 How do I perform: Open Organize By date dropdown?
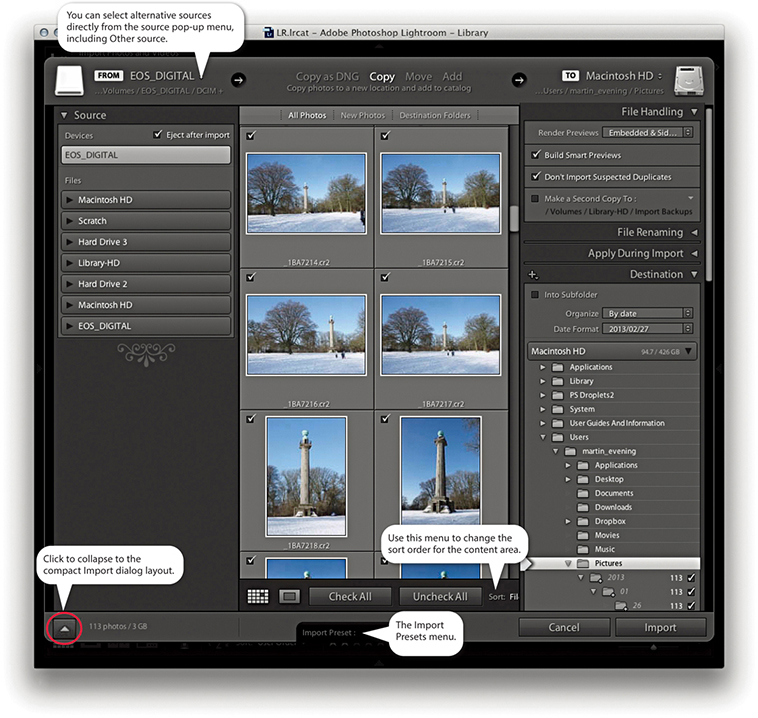pos(647,313)
